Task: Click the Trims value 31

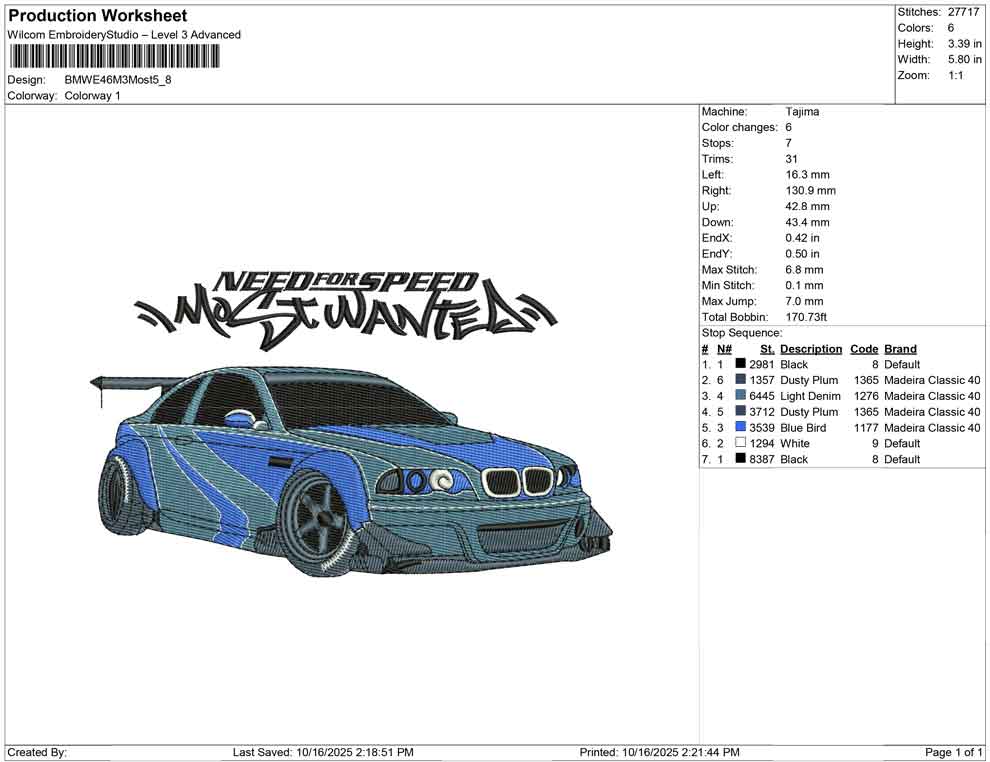Action: pos(792,159)
